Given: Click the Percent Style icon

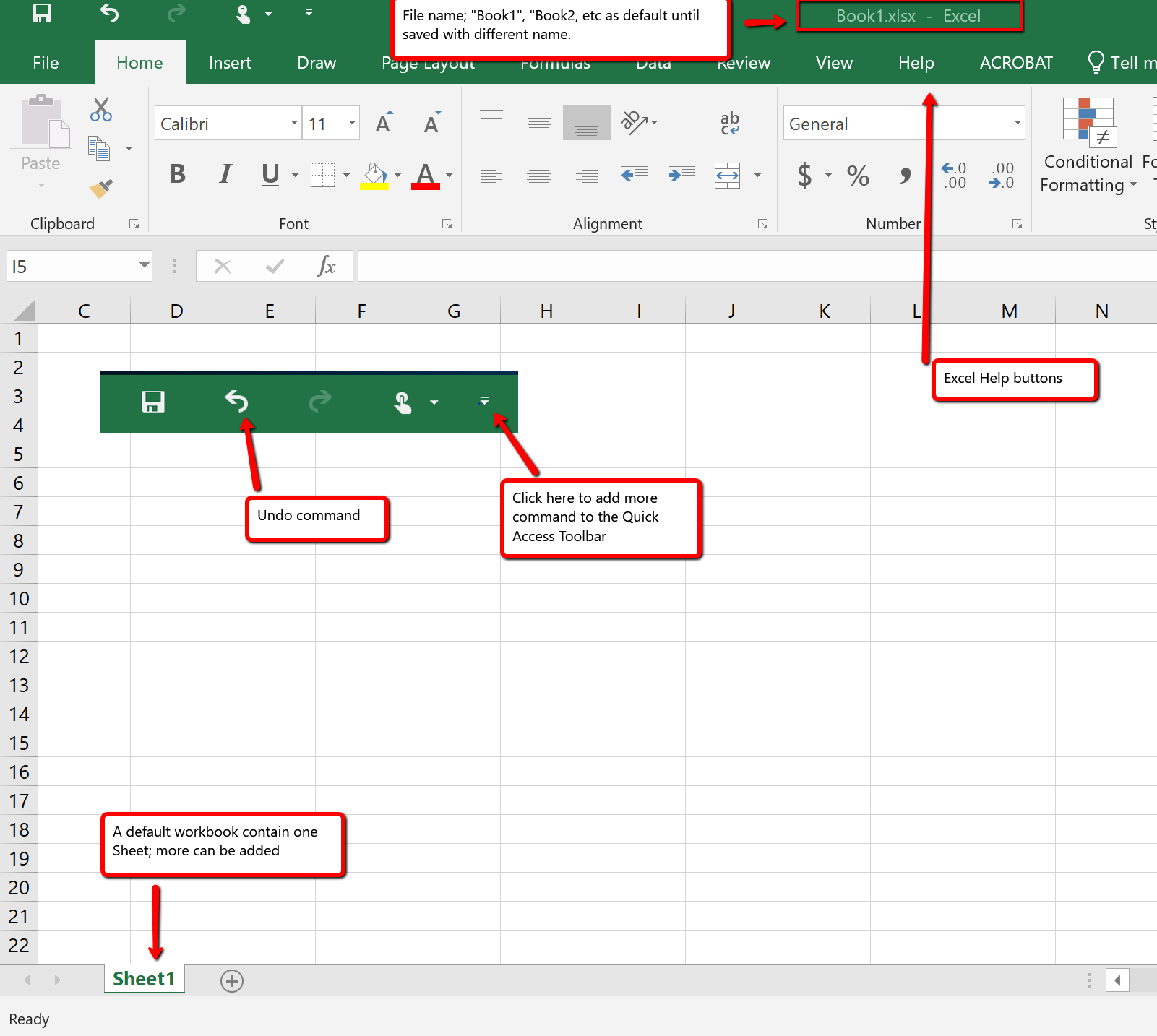Looking at the screenshot, I should click(x=858, y=176).
